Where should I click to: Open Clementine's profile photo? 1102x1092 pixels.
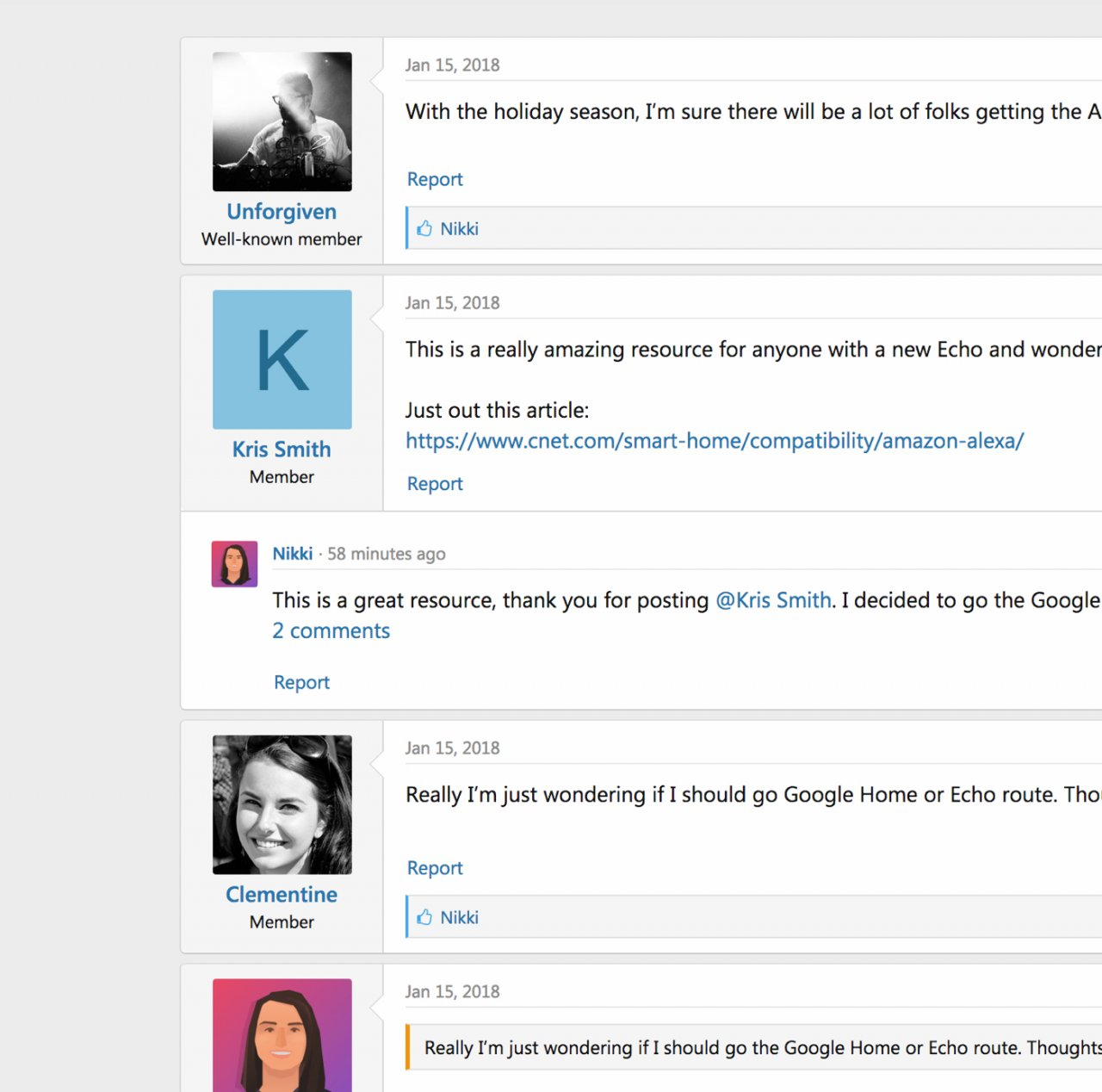click(x=282, y=804)
